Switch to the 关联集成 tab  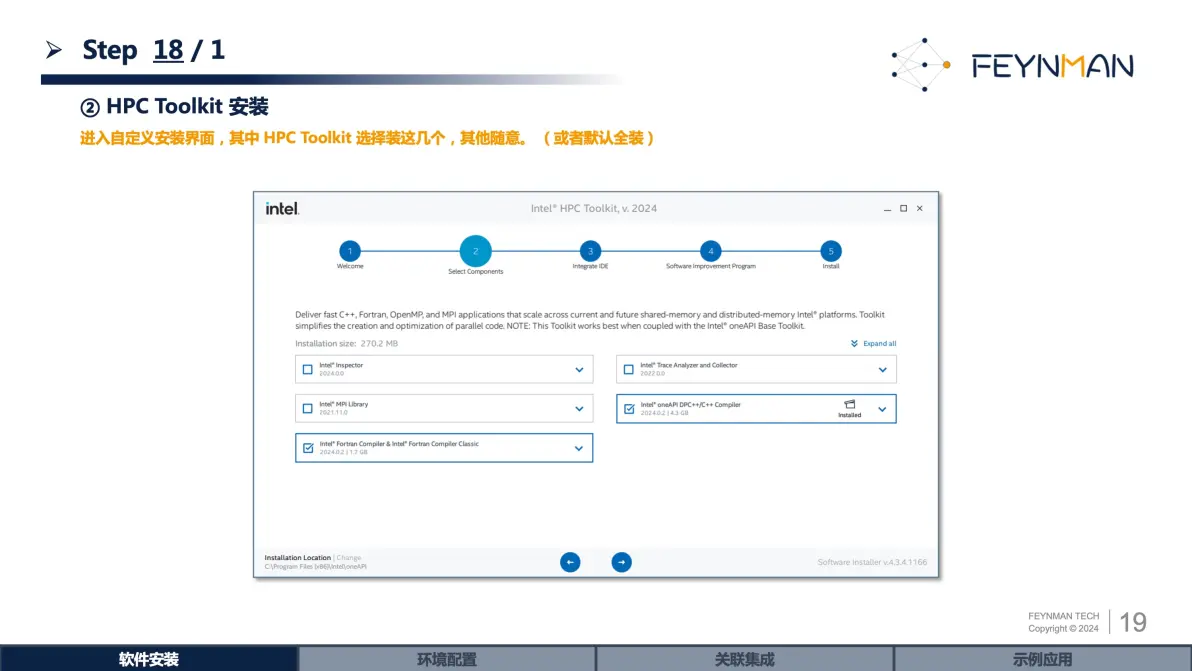pos(744,659)
